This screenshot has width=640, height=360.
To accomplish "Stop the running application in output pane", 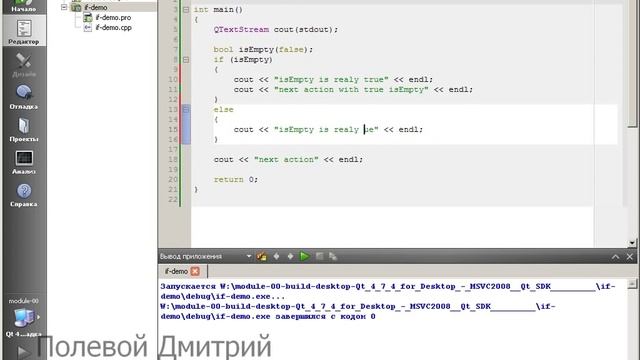I will tap(320, 256).
